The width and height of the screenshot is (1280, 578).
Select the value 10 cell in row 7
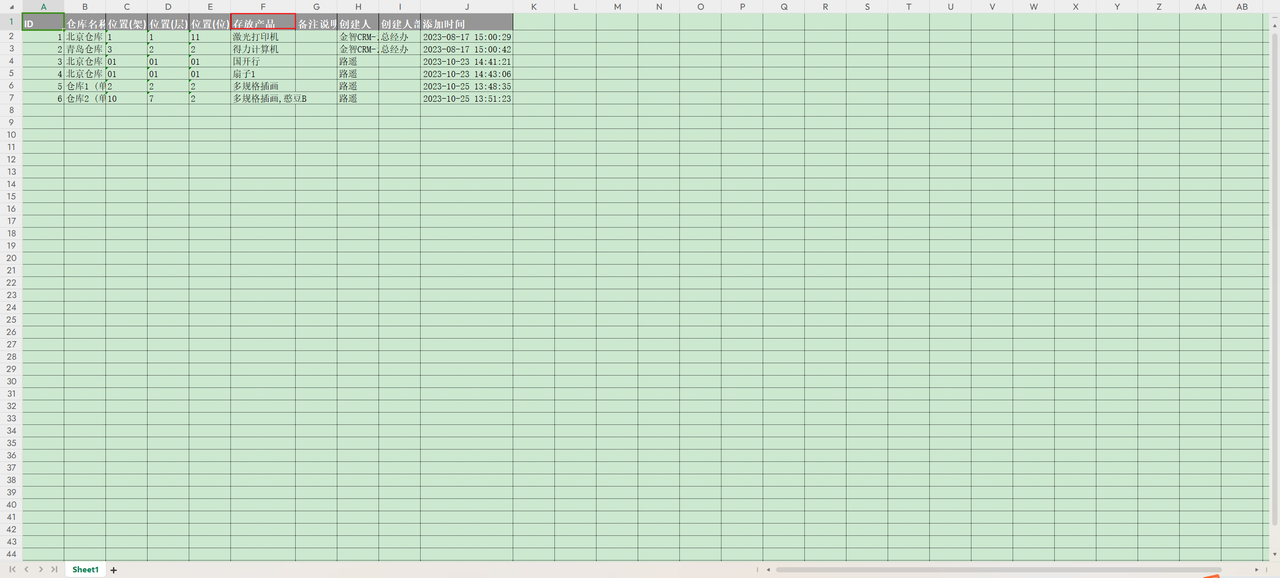coord(126,98)
